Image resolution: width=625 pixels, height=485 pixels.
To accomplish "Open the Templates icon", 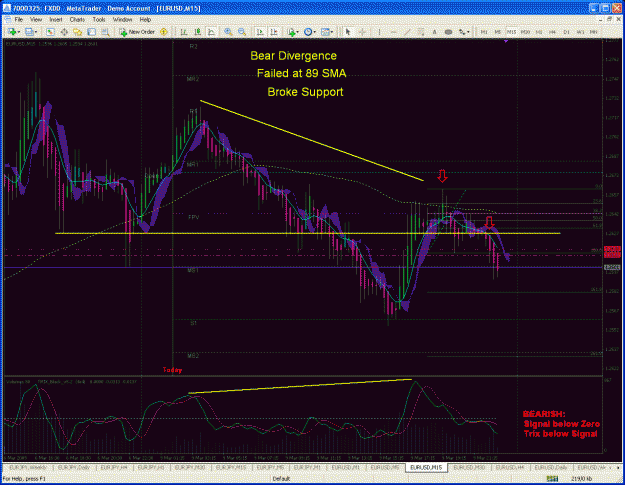I will [x=325, y=32].
